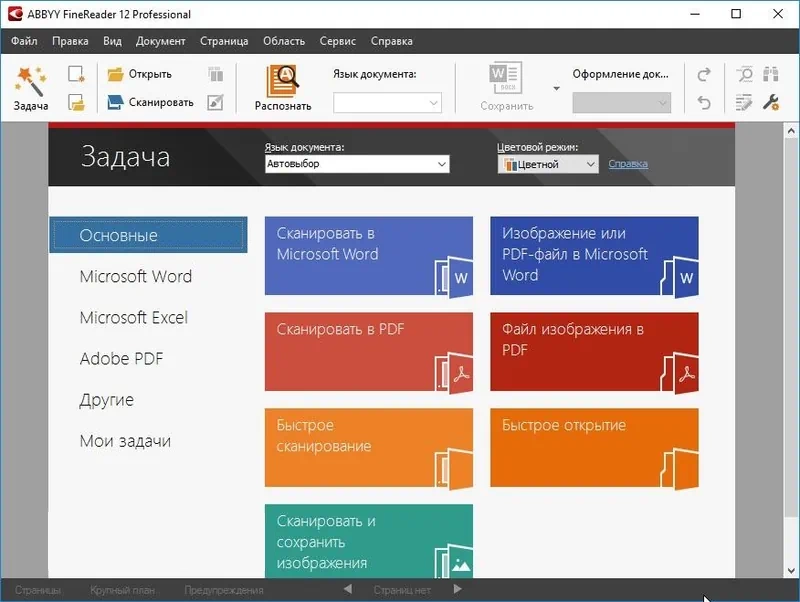Open the Цветной color mode dropdown
Screen dimensions: 800x602
point(590,164)
